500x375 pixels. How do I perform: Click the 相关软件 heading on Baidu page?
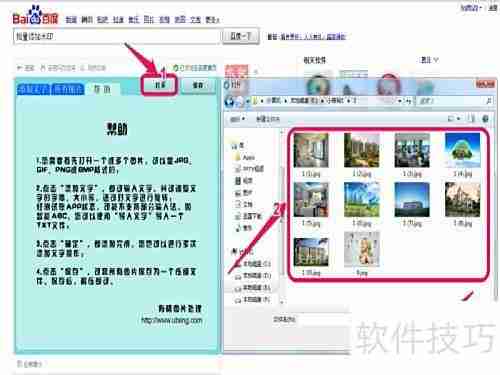[314, 60]
